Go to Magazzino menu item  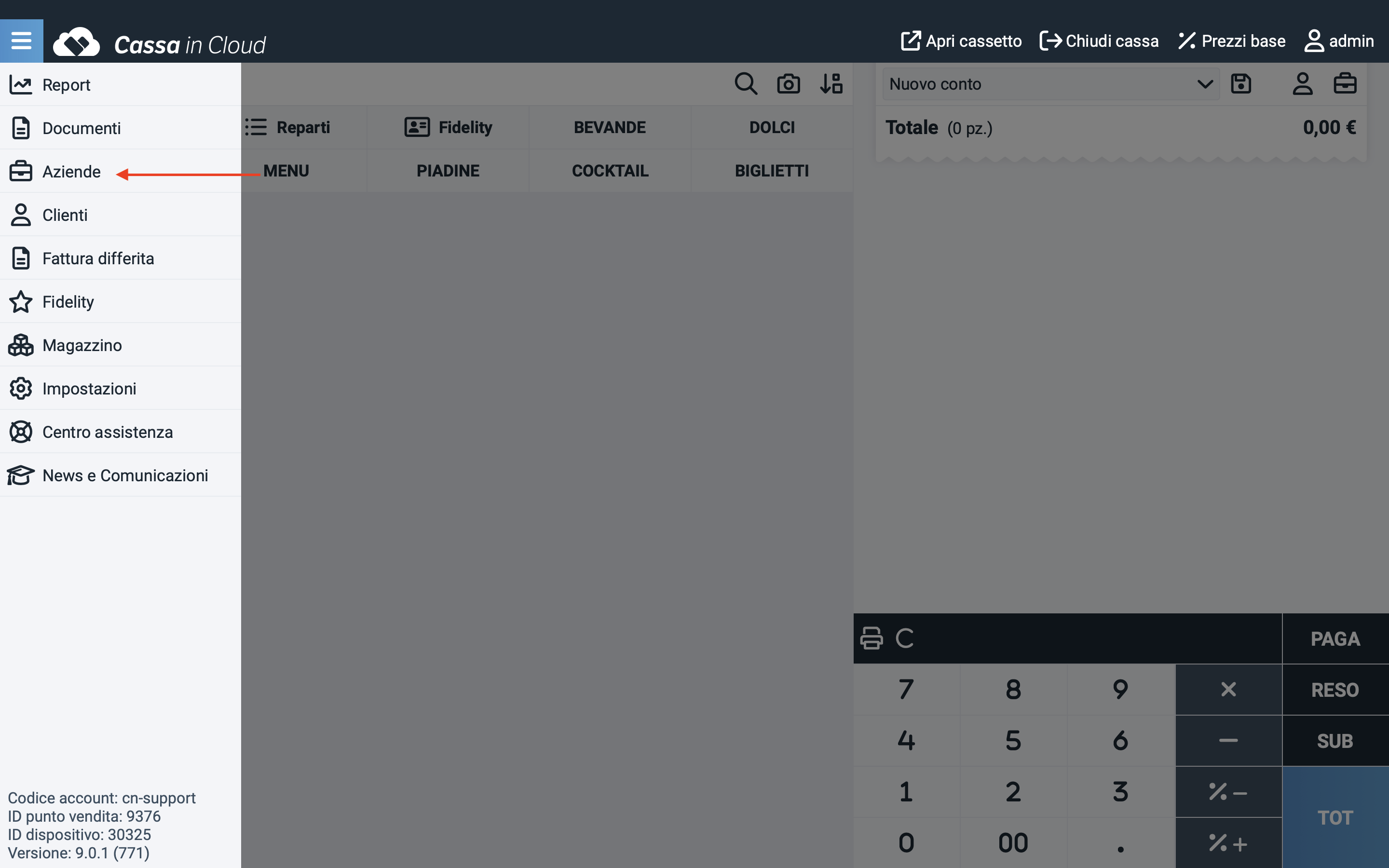(82, 345)
